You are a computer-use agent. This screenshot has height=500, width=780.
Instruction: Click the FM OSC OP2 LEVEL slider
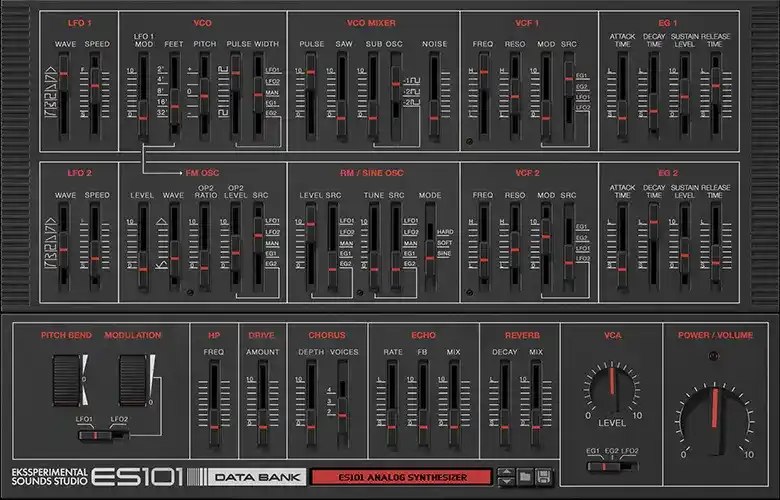[x=236, y=247]
